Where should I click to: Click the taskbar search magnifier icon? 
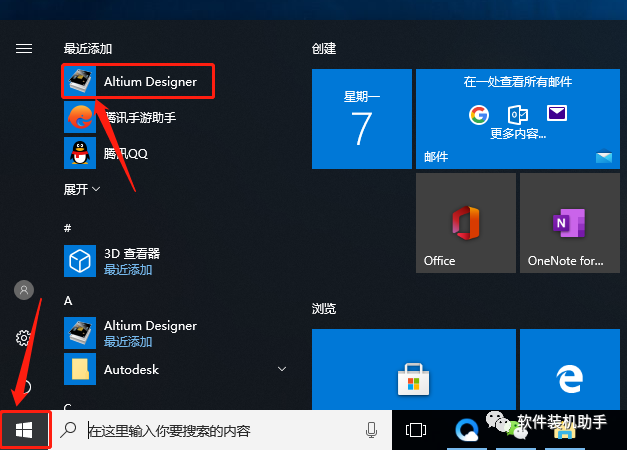pyautogui.click(x=68, y=430)
